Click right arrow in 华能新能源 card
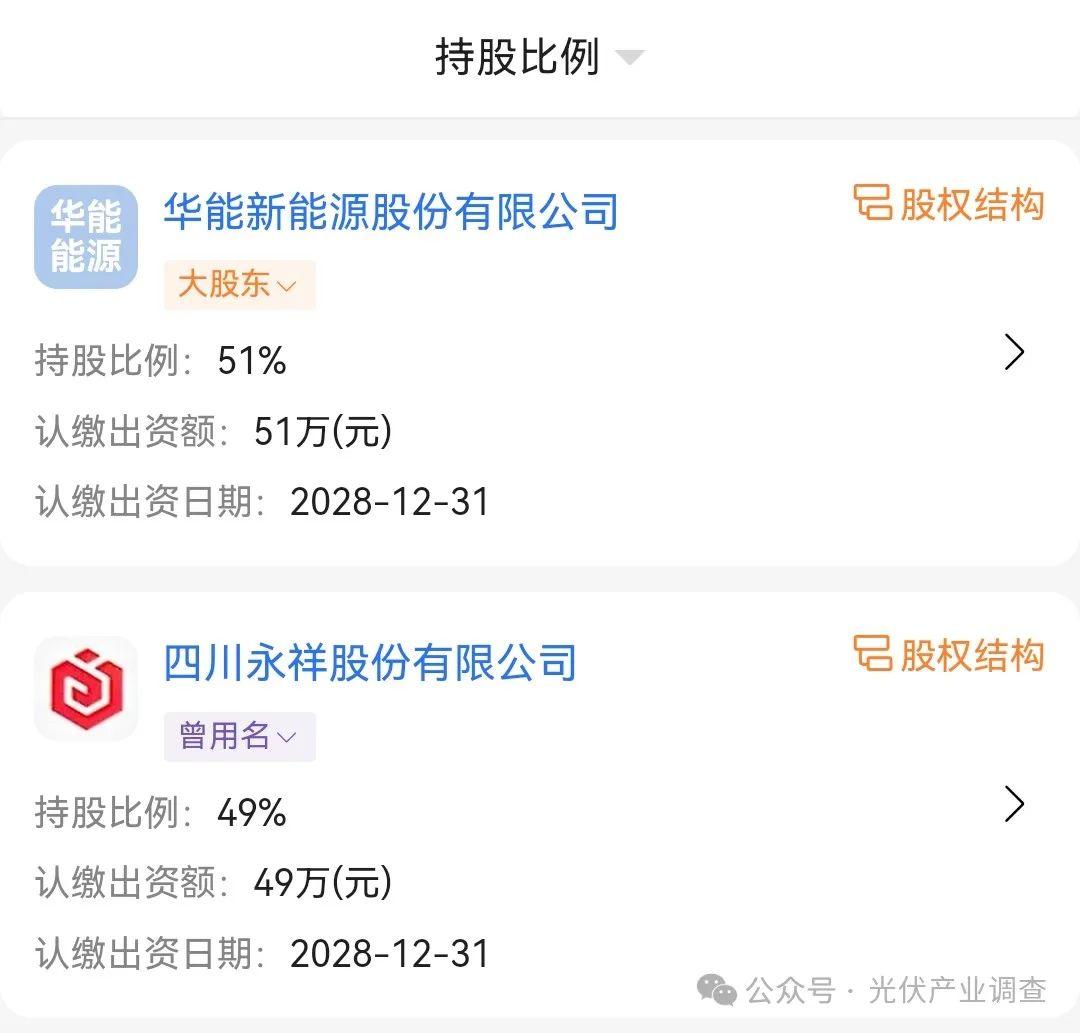This screenshot has width=1080, height=1033. pos(1014,352)
